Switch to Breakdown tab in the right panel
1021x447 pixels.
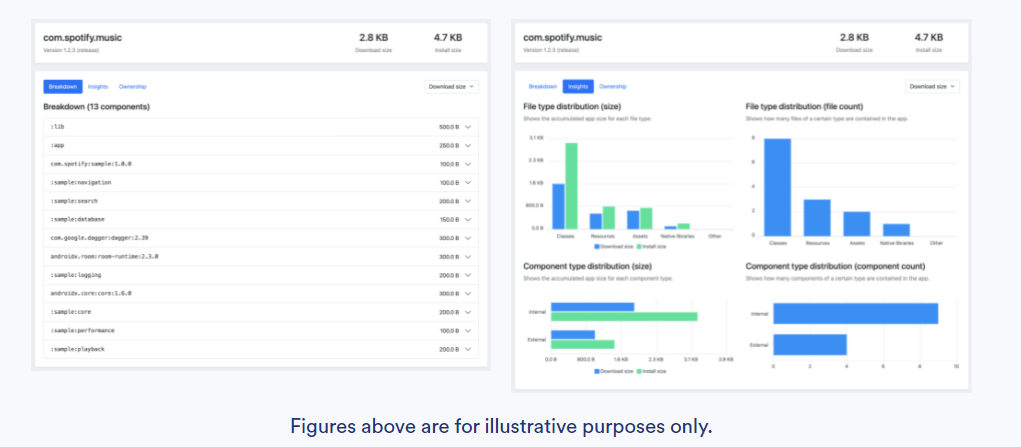tap(543, 87)
